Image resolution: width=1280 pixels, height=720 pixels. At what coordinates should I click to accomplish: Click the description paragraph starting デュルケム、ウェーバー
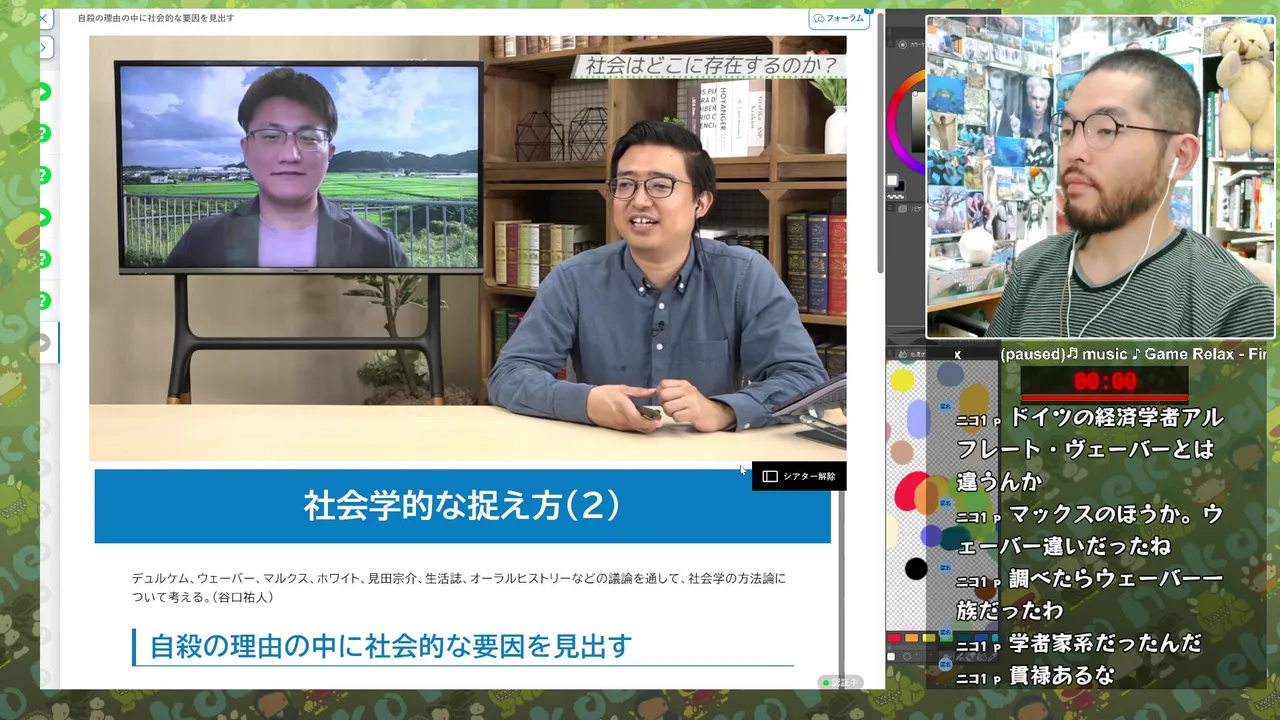coord(459,587)
